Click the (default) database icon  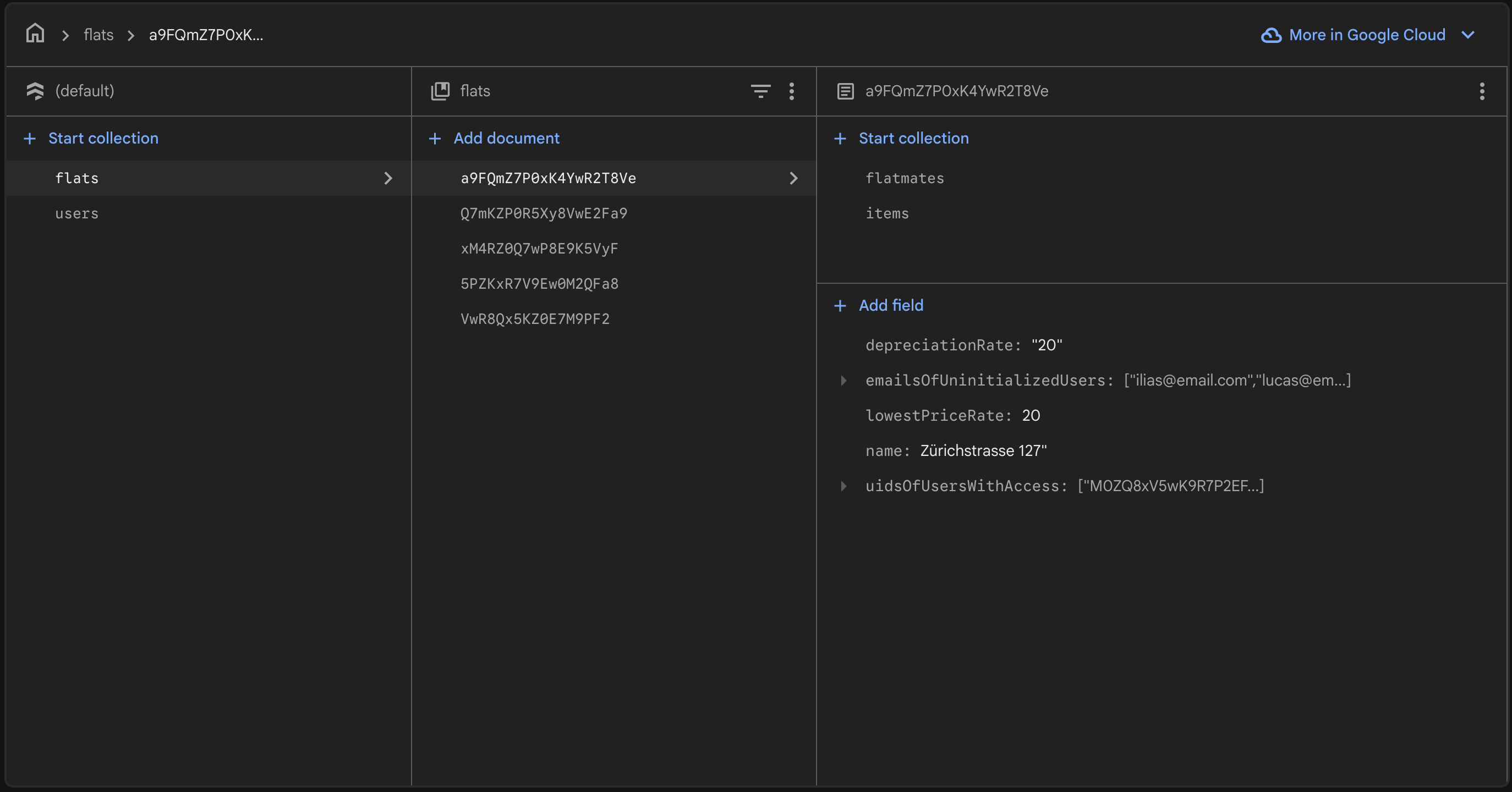35,91
